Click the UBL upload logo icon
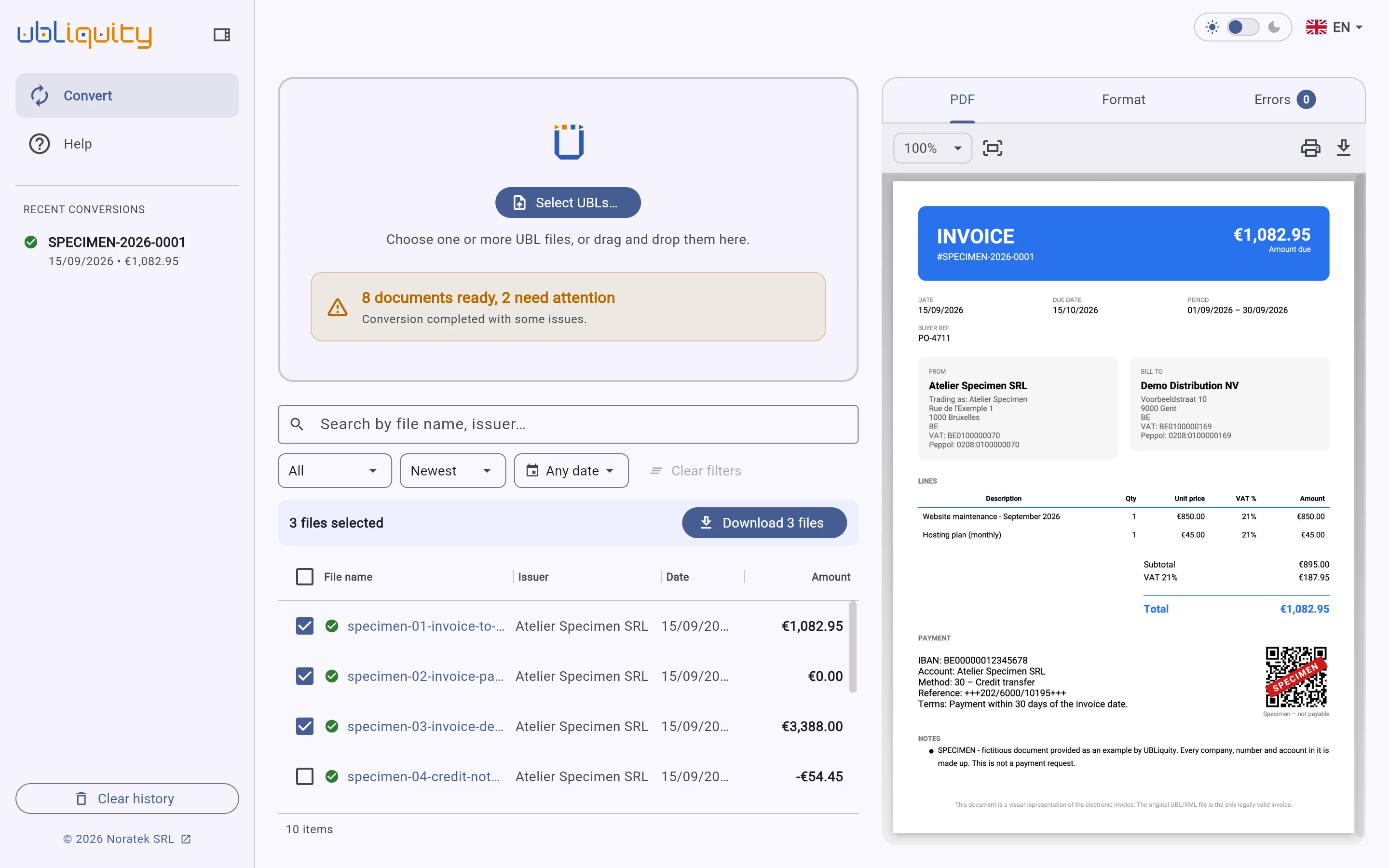The width and height of the screenshot is (1389, 868). click(568, 141)
